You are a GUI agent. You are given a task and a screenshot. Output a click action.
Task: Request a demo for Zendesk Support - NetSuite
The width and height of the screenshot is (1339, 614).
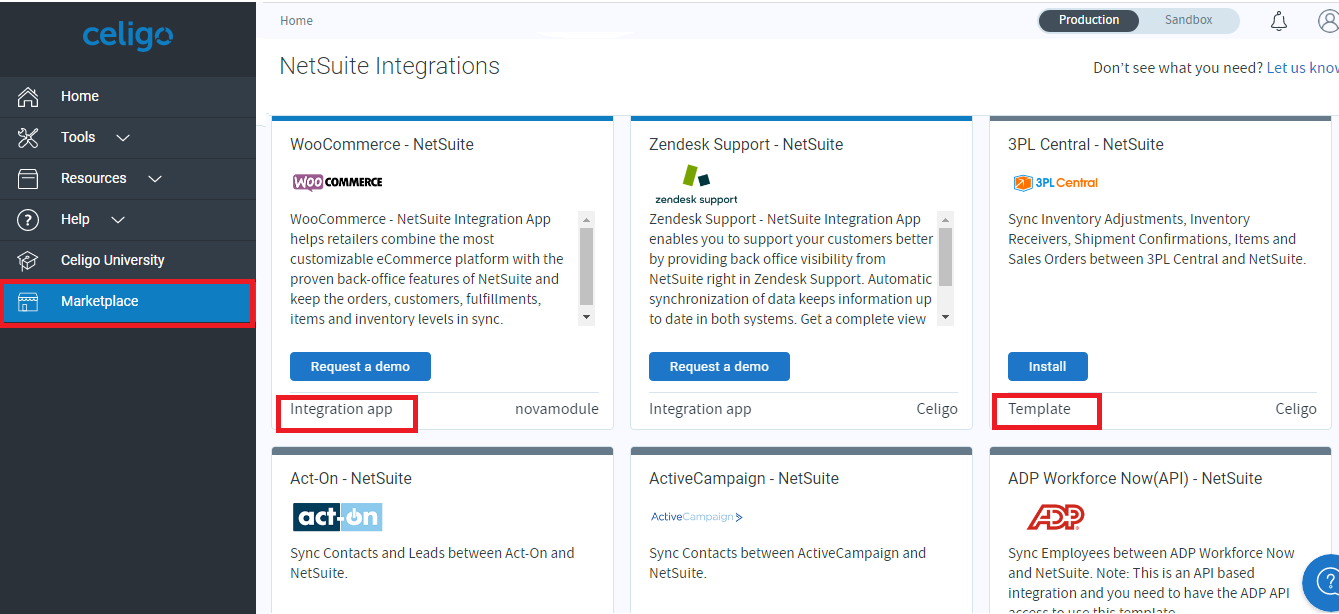coord(719,367)
